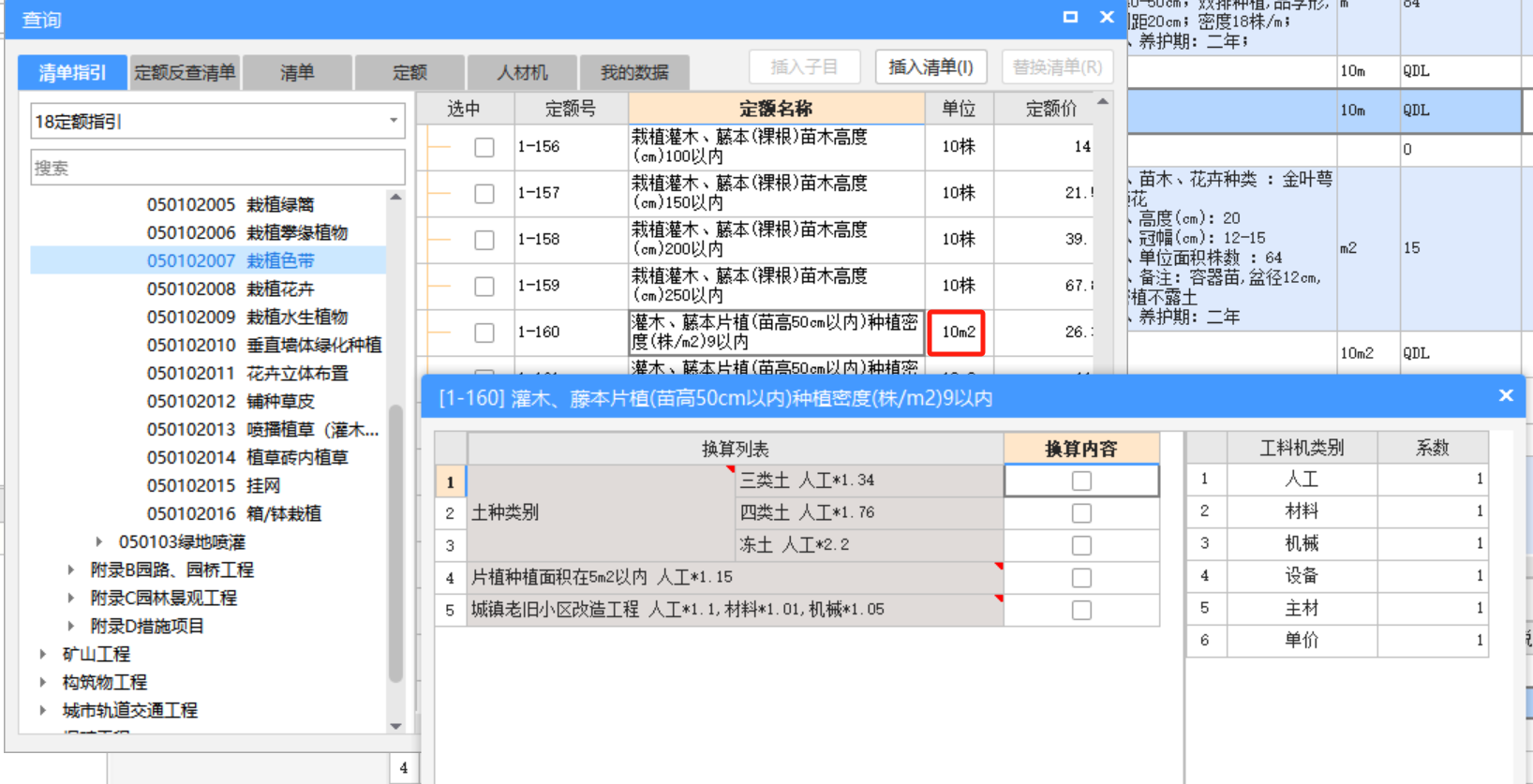Open the 定额 tab
The height and width of the screenshot is (784, 1533).
point(409,72)
